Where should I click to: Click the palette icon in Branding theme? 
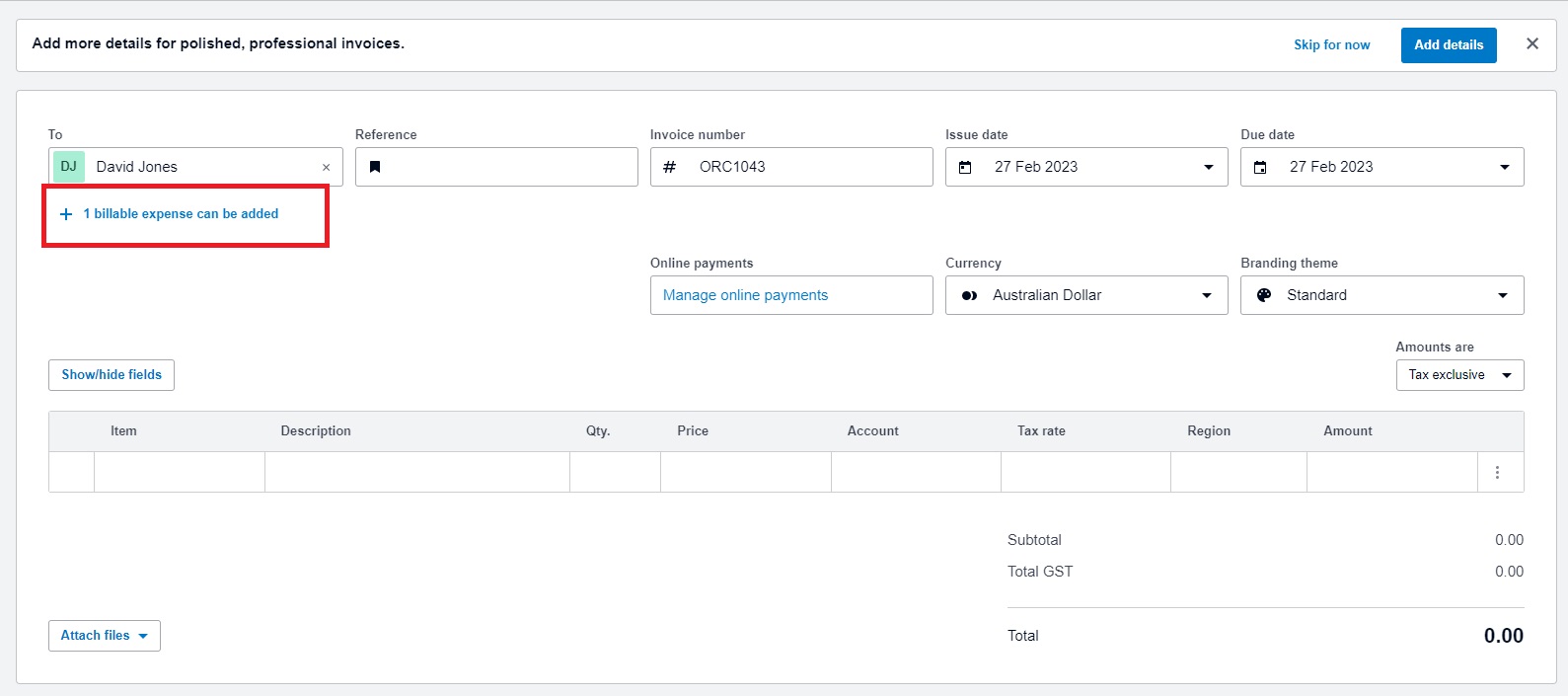tap(1264, 295)
